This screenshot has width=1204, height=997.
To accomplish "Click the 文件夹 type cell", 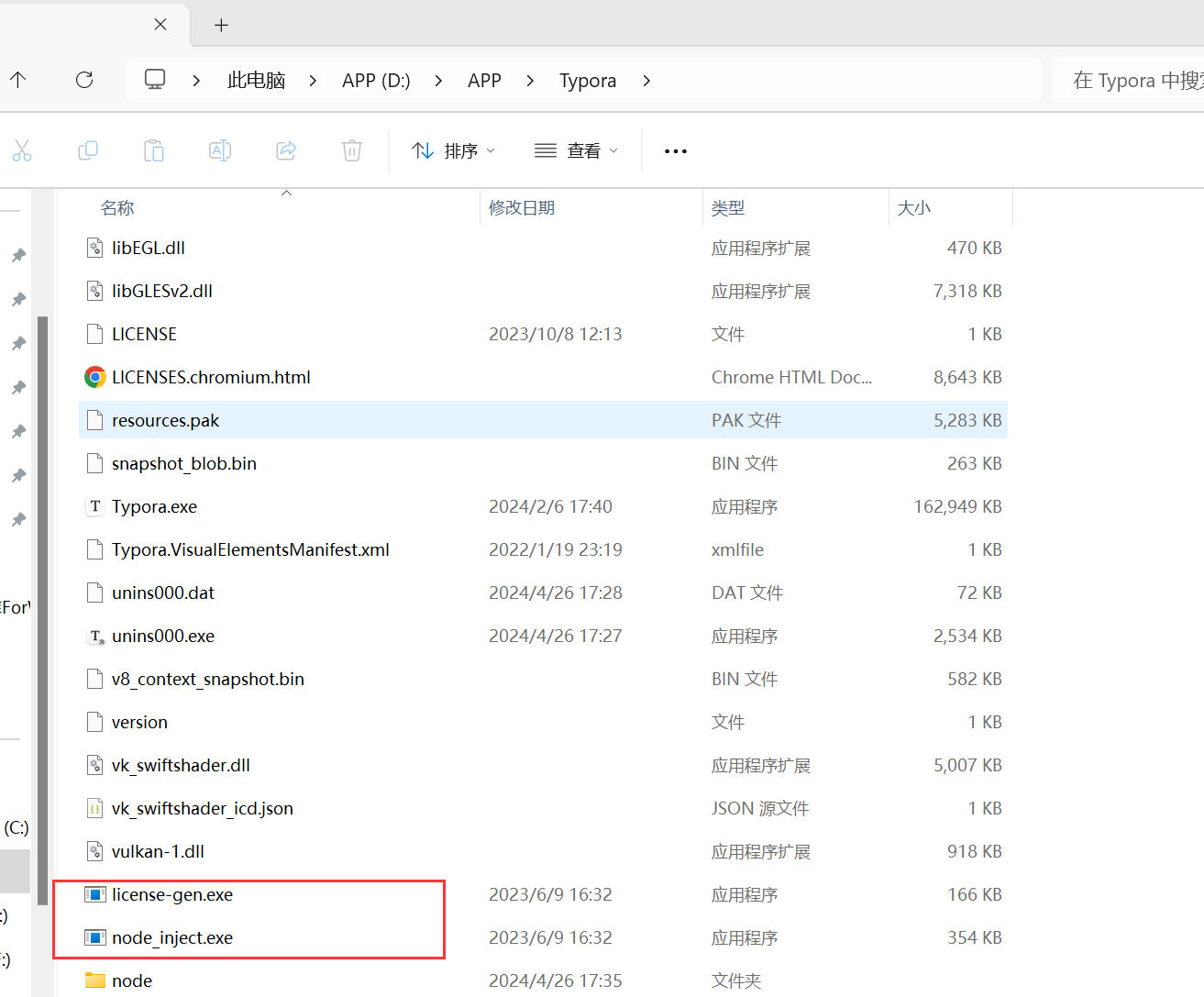I will click(736, 980).
